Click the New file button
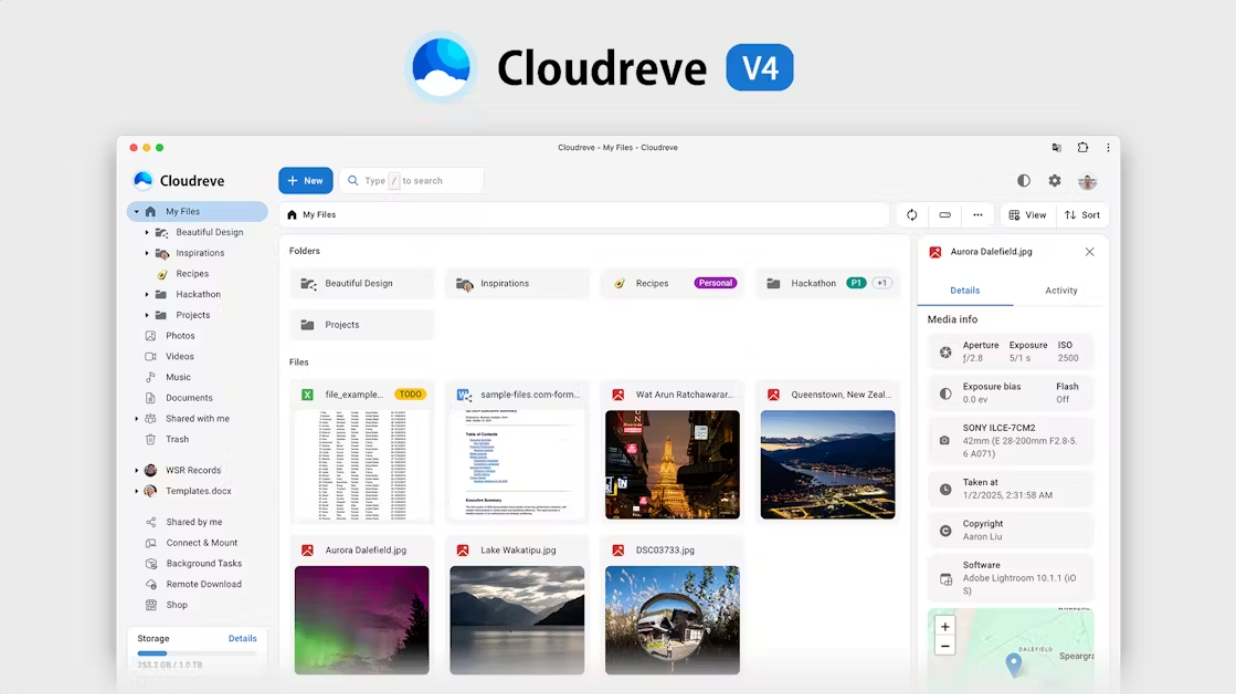Image resolution: width=1236 pixels, height=694 pixels. tap(305, 181)
